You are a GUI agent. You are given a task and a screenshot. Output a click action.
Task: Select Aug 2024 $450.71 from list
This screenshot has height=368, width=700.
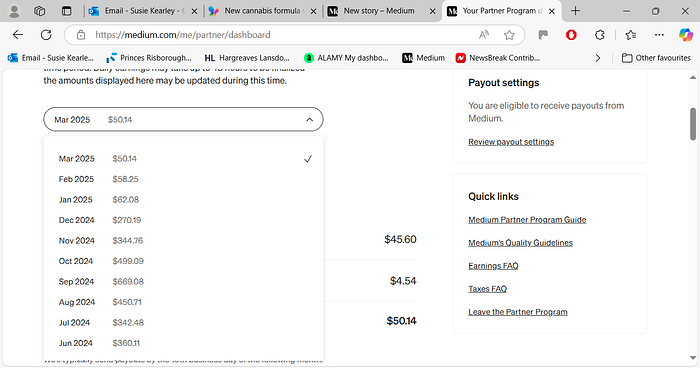tap(183, 302)
